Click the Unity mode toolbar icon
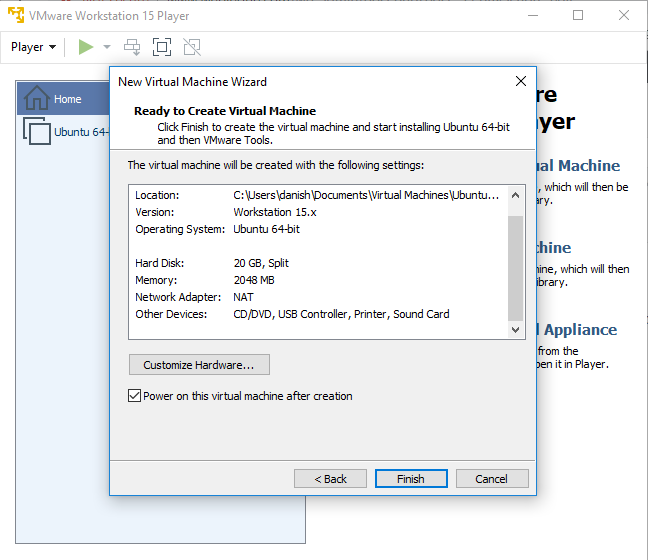Image resolution: width=648 pixels, height=560 pixels. tap(192, 47)
